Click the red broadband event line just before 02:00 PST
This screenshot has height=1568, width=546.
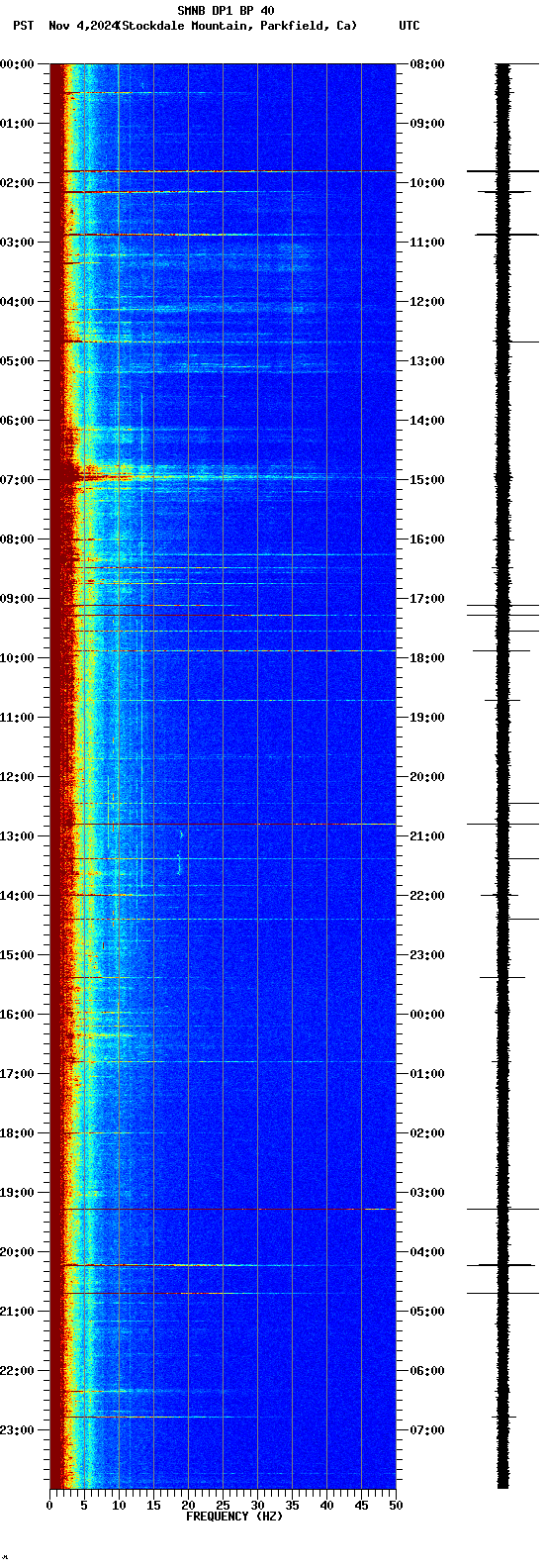tap(223, 171)
